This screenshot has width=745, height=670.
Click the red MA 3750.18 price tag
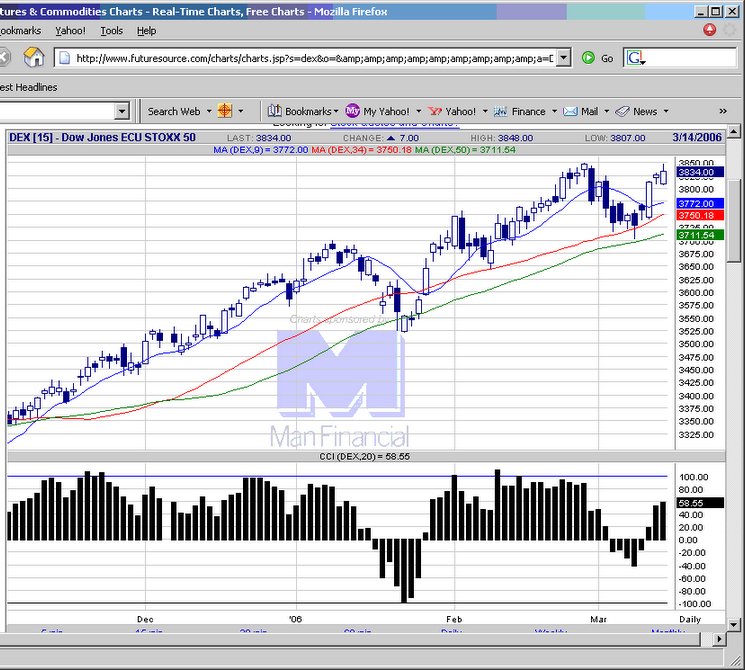(700, 215)
